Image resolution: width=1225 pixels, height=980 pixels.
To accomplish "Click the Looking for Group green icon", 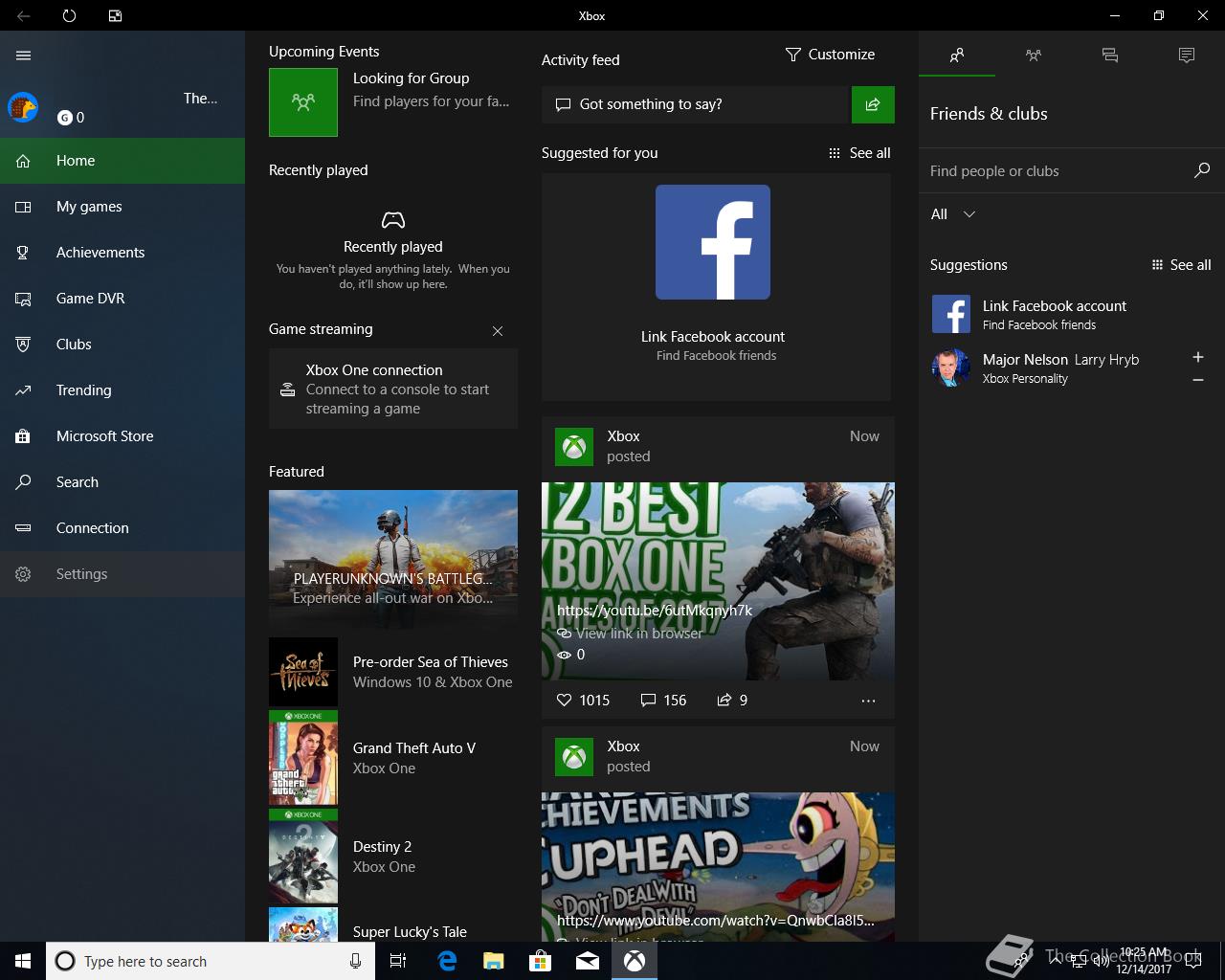I will pos(303,101).
